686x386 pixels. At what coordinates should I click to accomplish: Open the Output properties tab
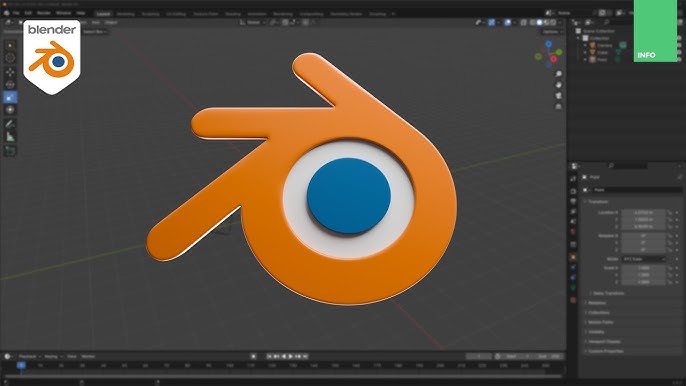coord(574,201)
